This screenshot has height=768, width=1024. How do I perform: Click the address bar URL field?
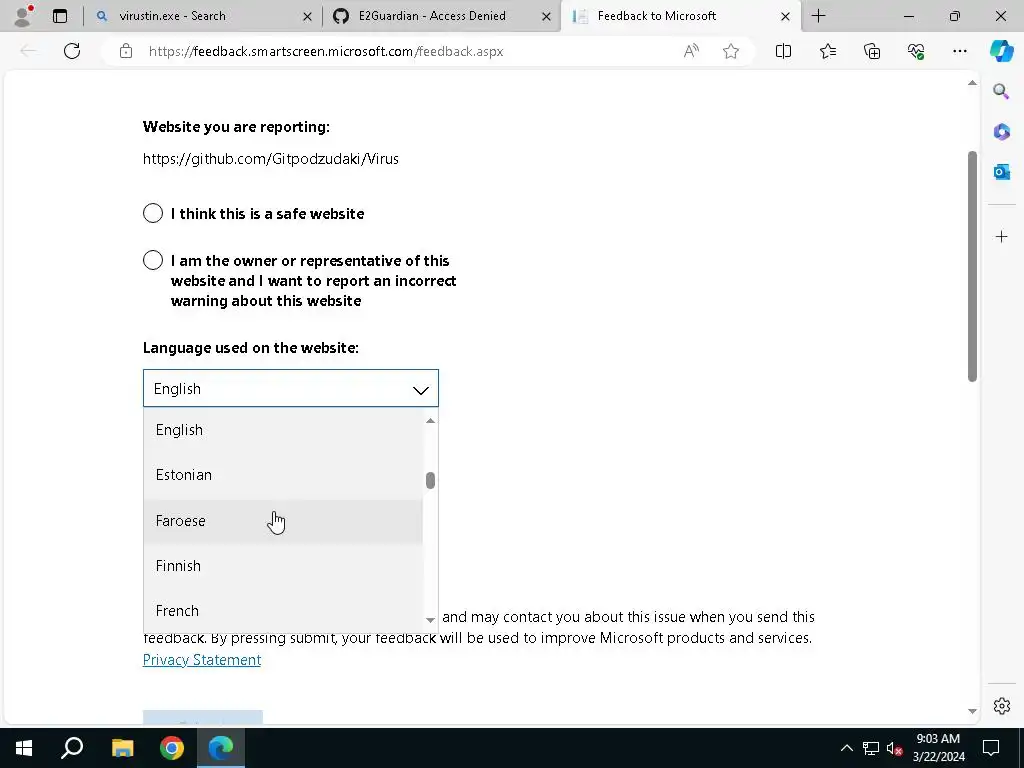tap(410, 51)
